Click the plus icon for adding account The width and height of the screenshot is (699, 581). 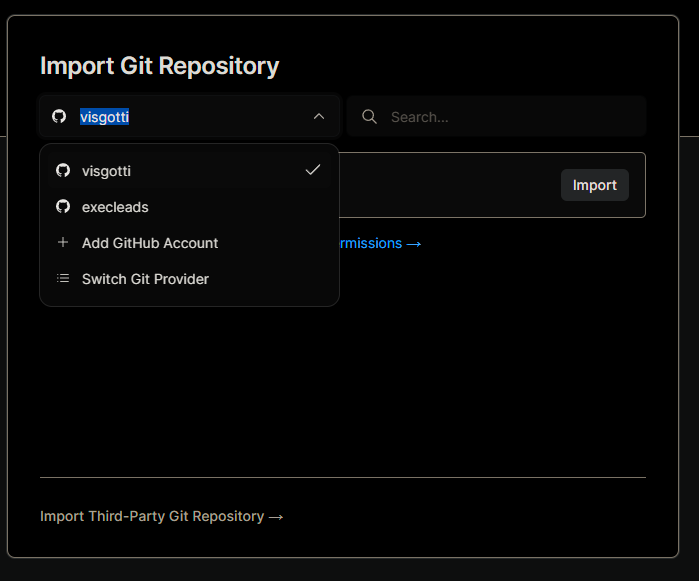coord(63,242)
